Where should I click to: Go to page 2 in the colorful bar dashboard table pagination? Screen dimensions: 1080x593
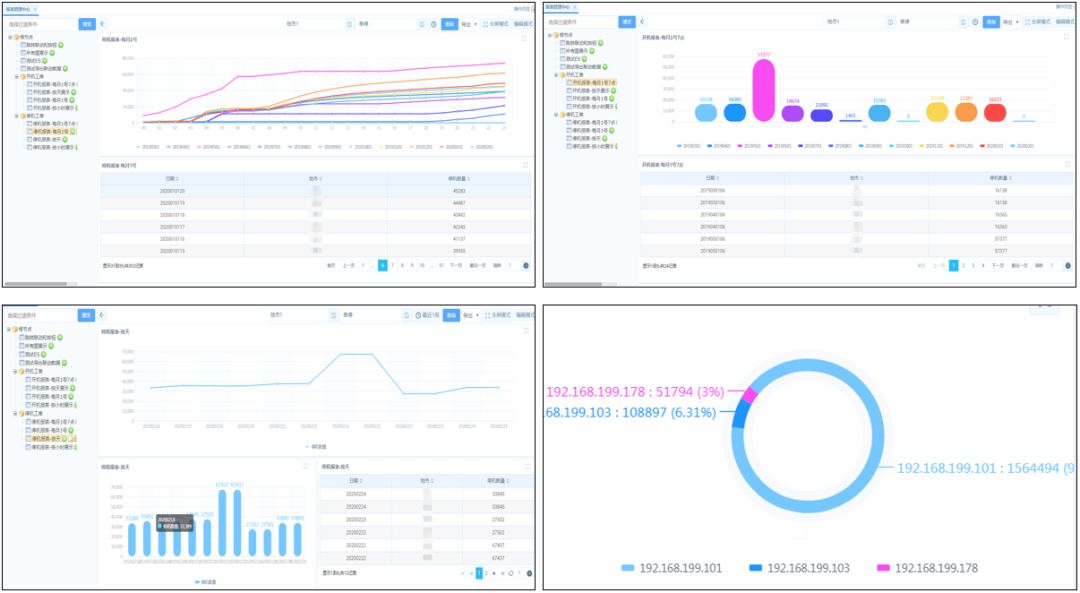[x=964, y=265]
